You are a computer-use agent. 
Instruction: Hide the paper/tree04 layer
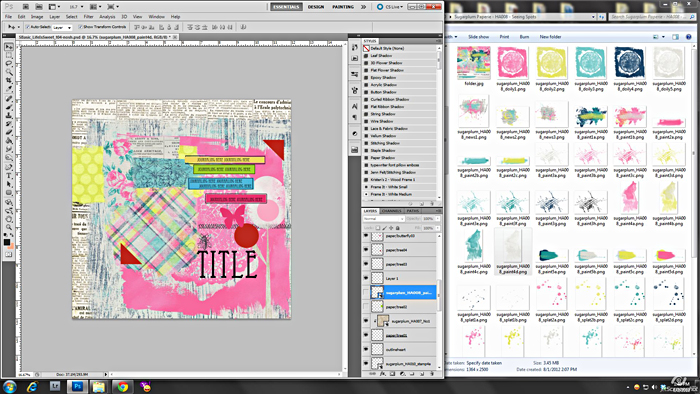click(x=366, y=250)
